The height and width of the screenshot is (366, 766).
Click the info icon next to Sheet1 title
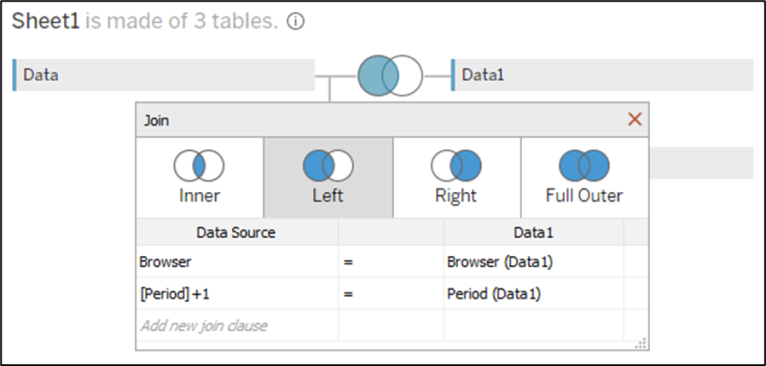[x=296, y=22]
